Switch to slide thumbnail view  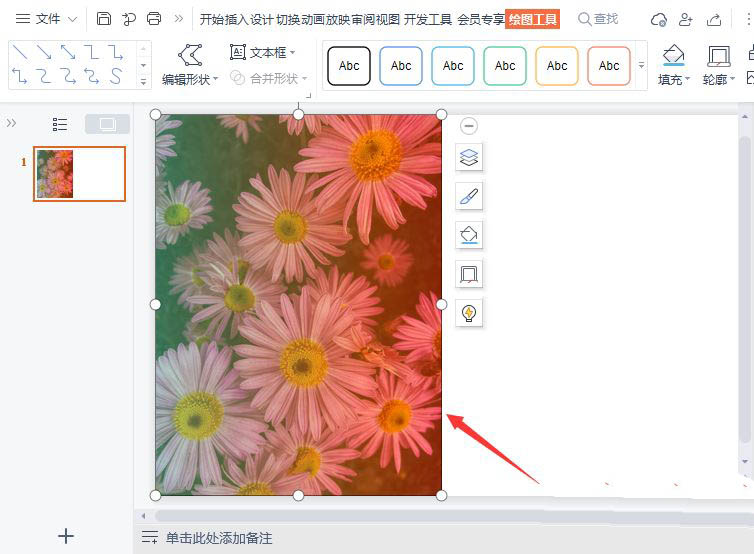[107, 124]
